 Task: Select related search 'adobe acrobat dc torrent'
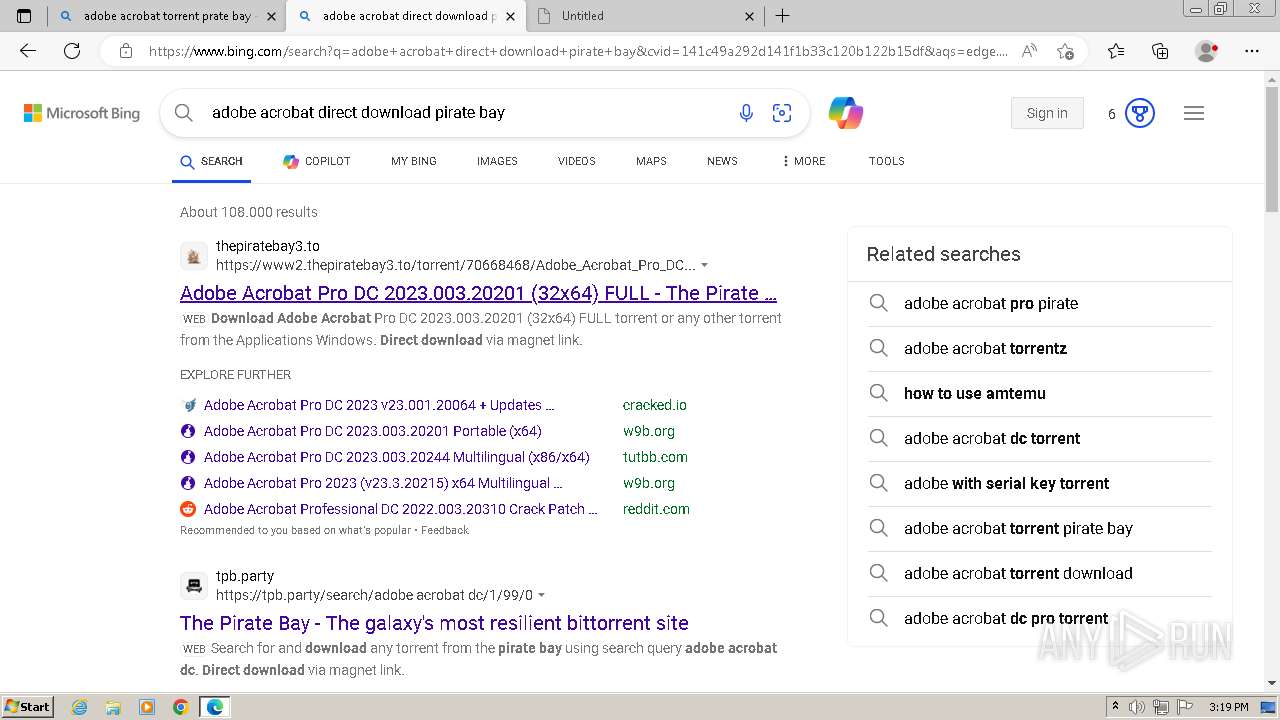pos(1040,438)
